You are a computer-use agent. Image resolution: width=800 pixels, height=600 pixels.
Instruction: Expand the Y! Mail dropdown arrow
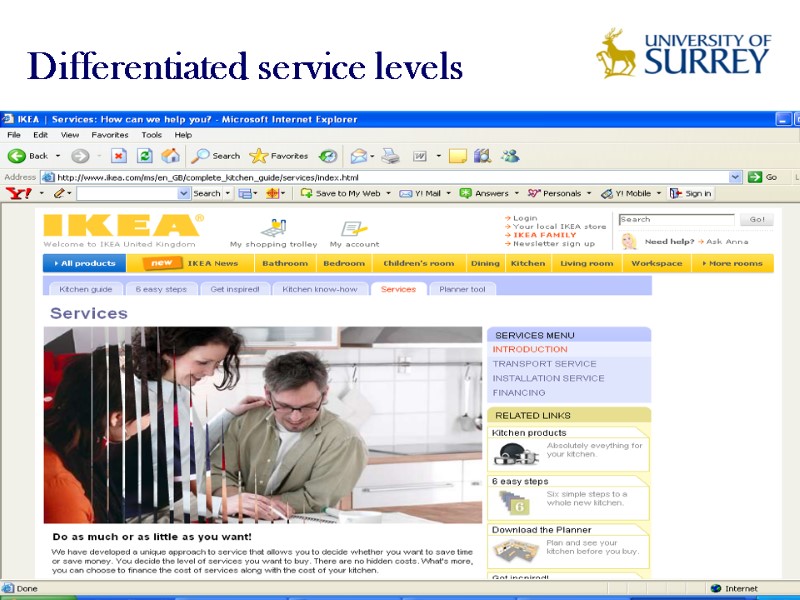[x=448, y=193]
